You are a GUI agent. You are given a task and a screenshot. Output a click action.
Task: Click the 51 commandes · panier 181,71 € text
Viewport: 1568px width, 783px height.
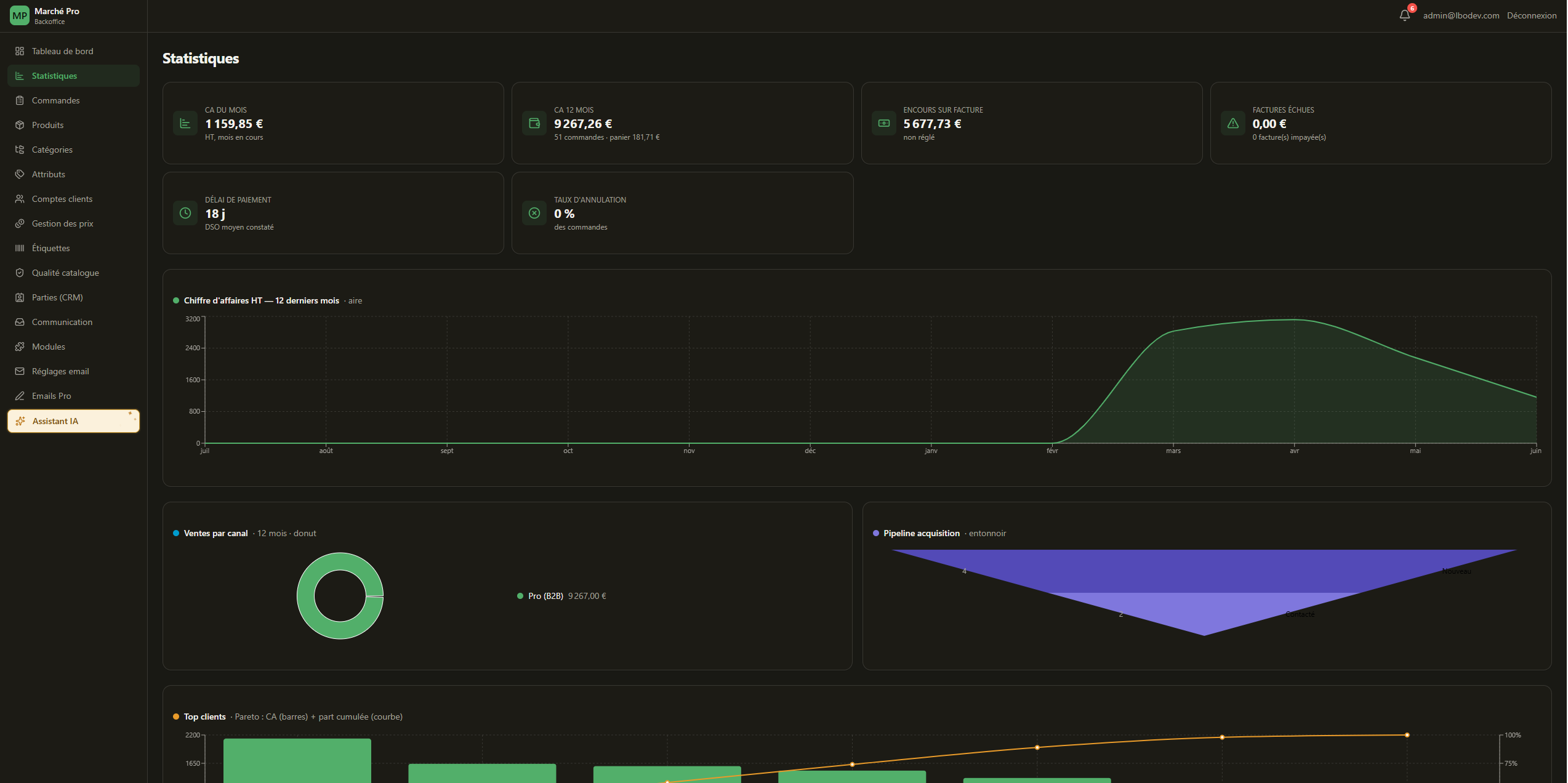click(x=606, y=137)
